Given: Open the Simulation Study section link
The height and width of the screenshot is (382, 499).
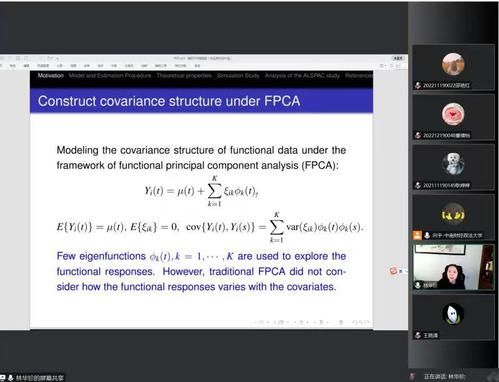Looking at the screenshot, I should pos(238,76).
